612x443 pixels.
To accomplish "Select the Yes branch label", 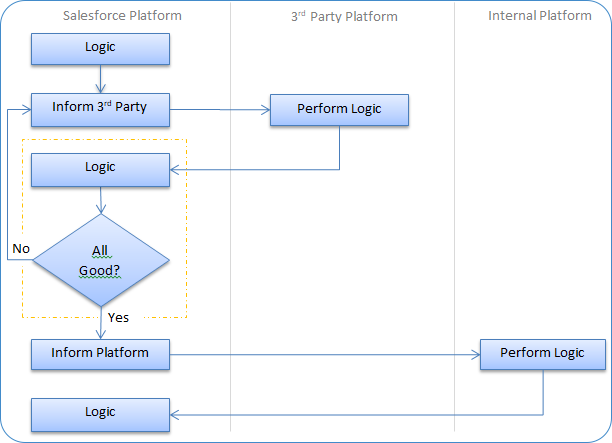I will [x=118, y=318].
